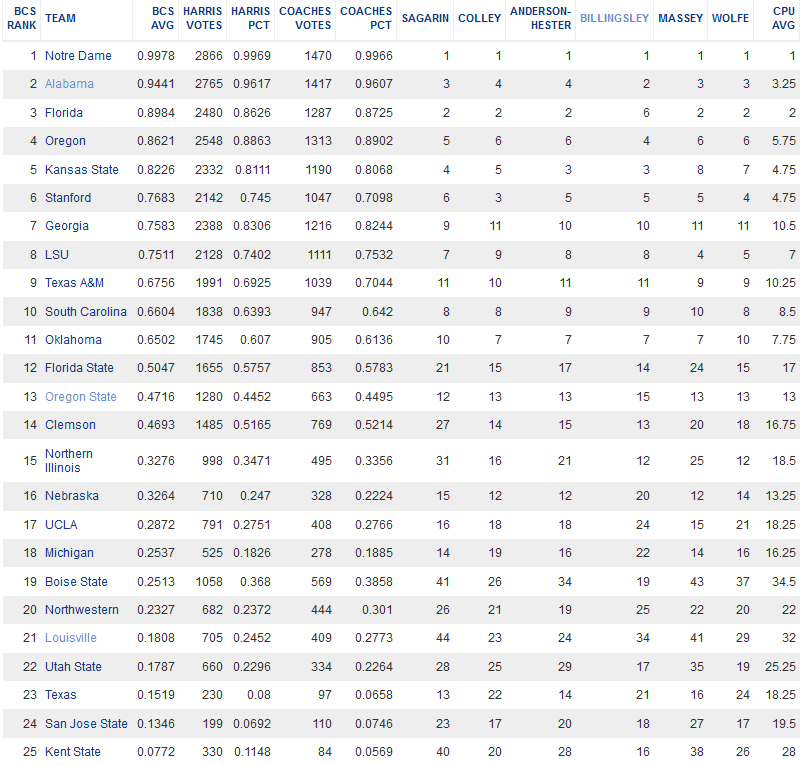Click the Wolfe column header

[x=730, y=19]
